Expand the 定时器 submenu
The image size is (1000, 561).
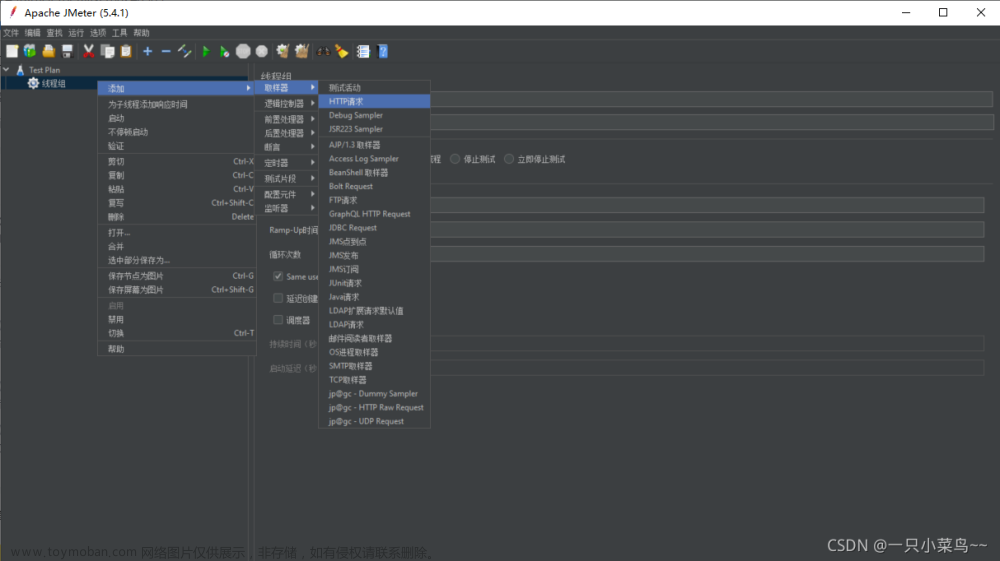[287, 163]
